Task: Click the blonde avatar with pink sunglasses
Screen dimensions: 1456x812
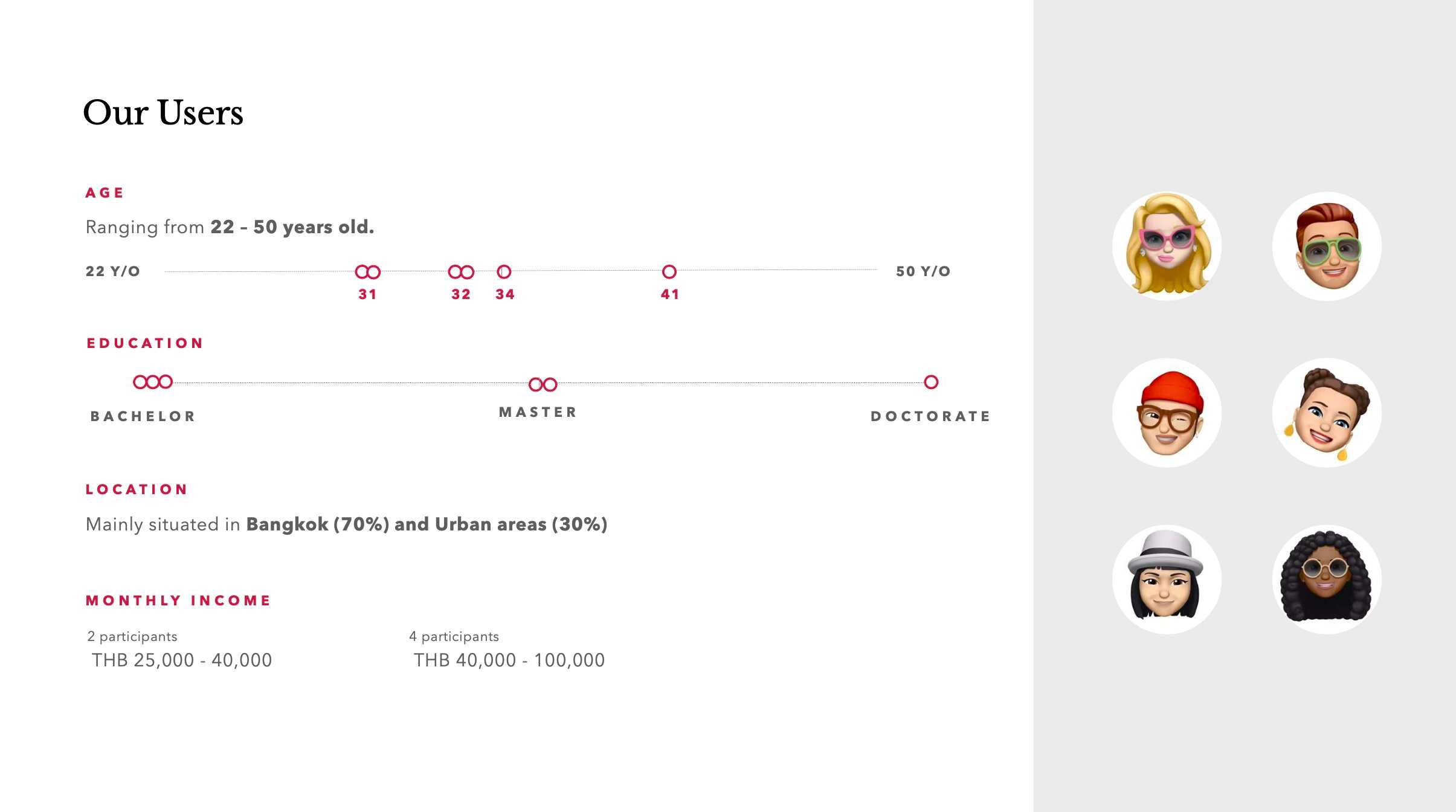Action: [1167, 246]
